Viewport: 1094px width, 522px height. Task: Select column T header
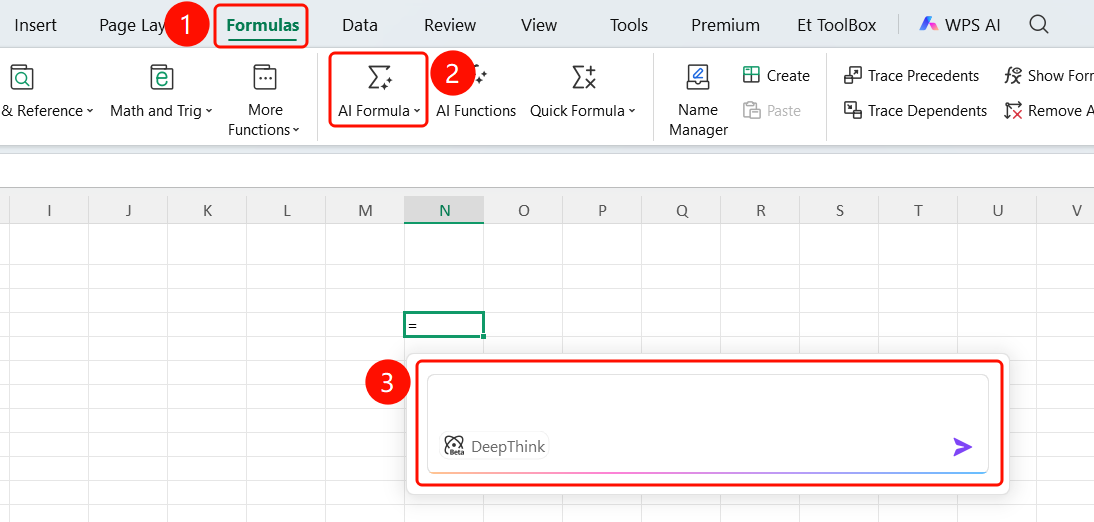tap(918, 210)
